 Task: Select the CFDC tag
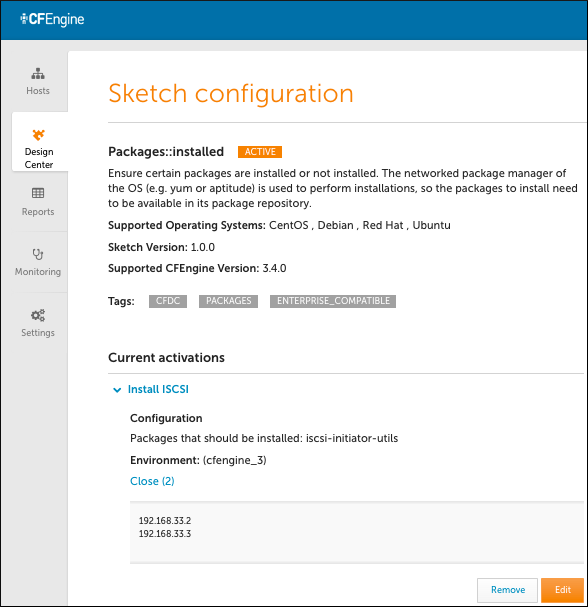(x=168, y=301)
